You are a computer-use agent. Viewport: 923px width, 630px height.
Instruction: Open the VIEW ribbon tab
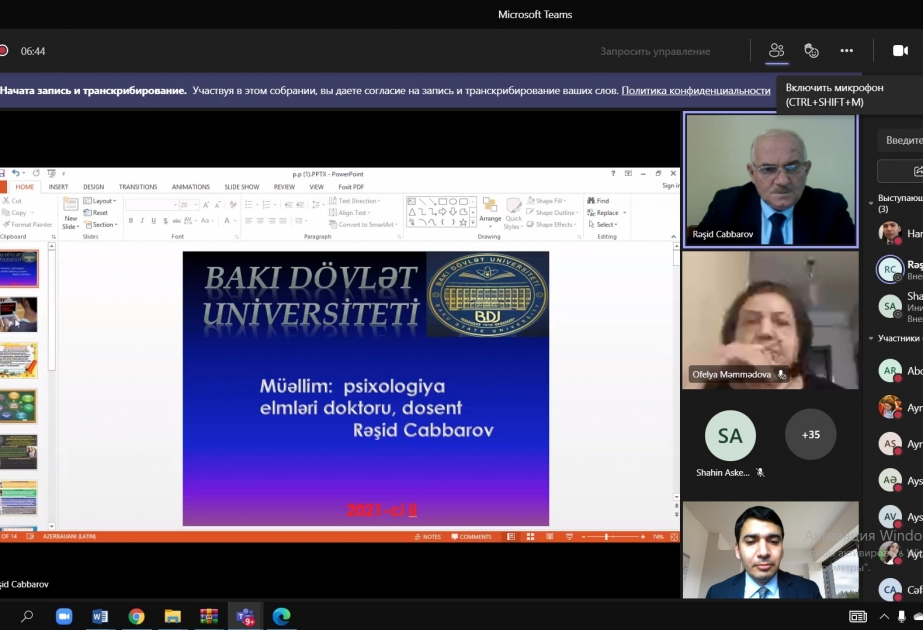coord(317,187)
